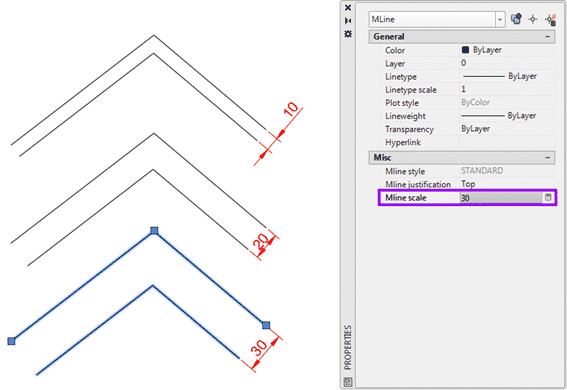Open the Quick Select icon

click(x=551, y=19)
